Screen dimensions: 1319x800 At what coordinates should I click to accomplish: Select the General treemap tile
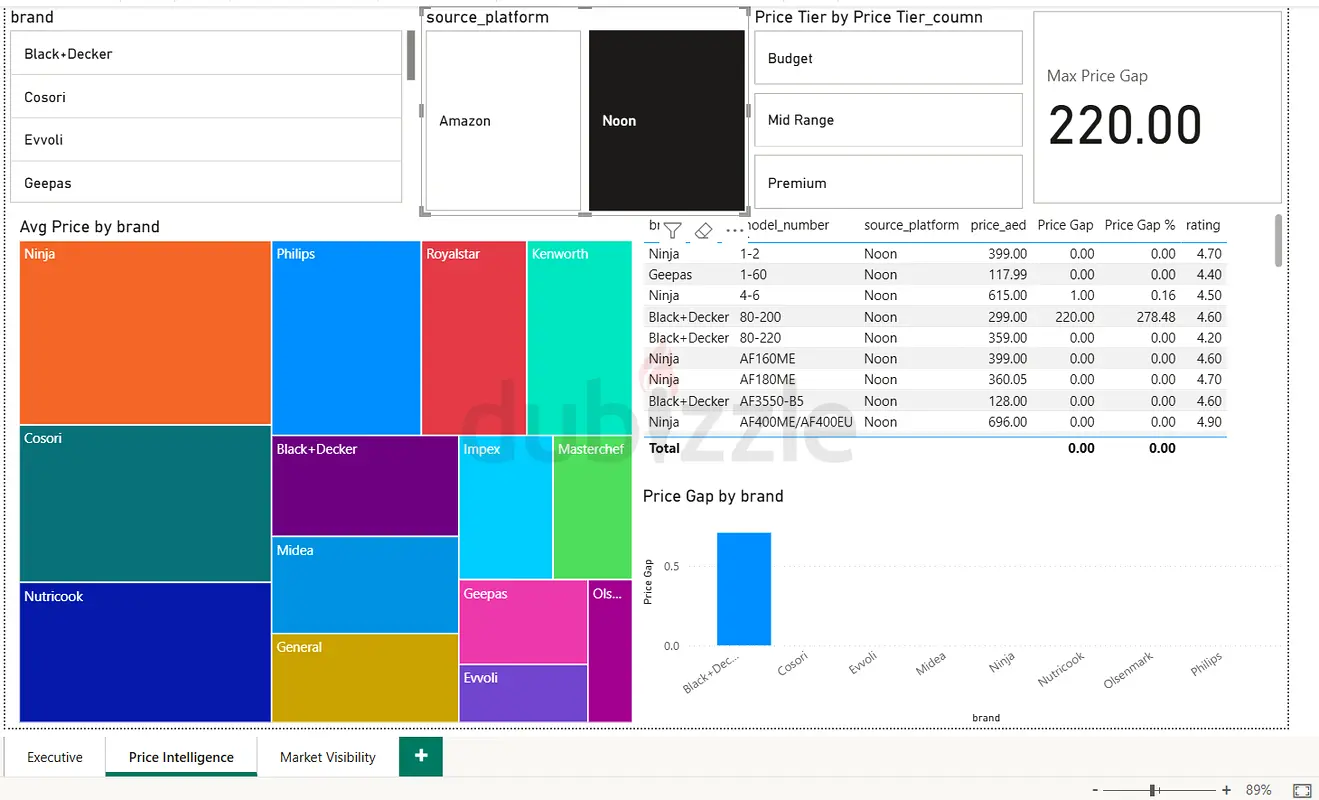pyautogui.click(x=365, y=678)
